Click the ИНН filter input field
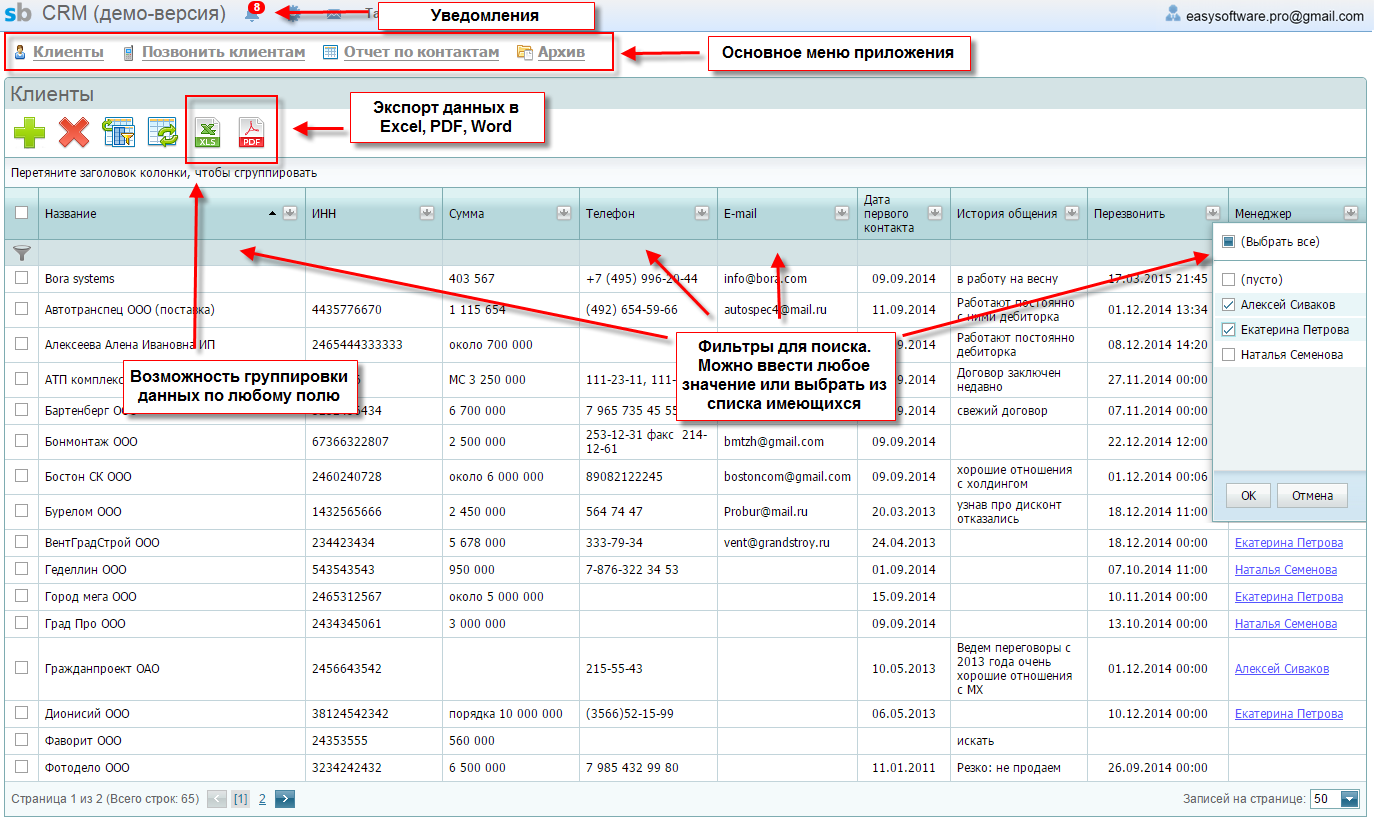Screen dimensions: 1374x817 click(374, 253)
